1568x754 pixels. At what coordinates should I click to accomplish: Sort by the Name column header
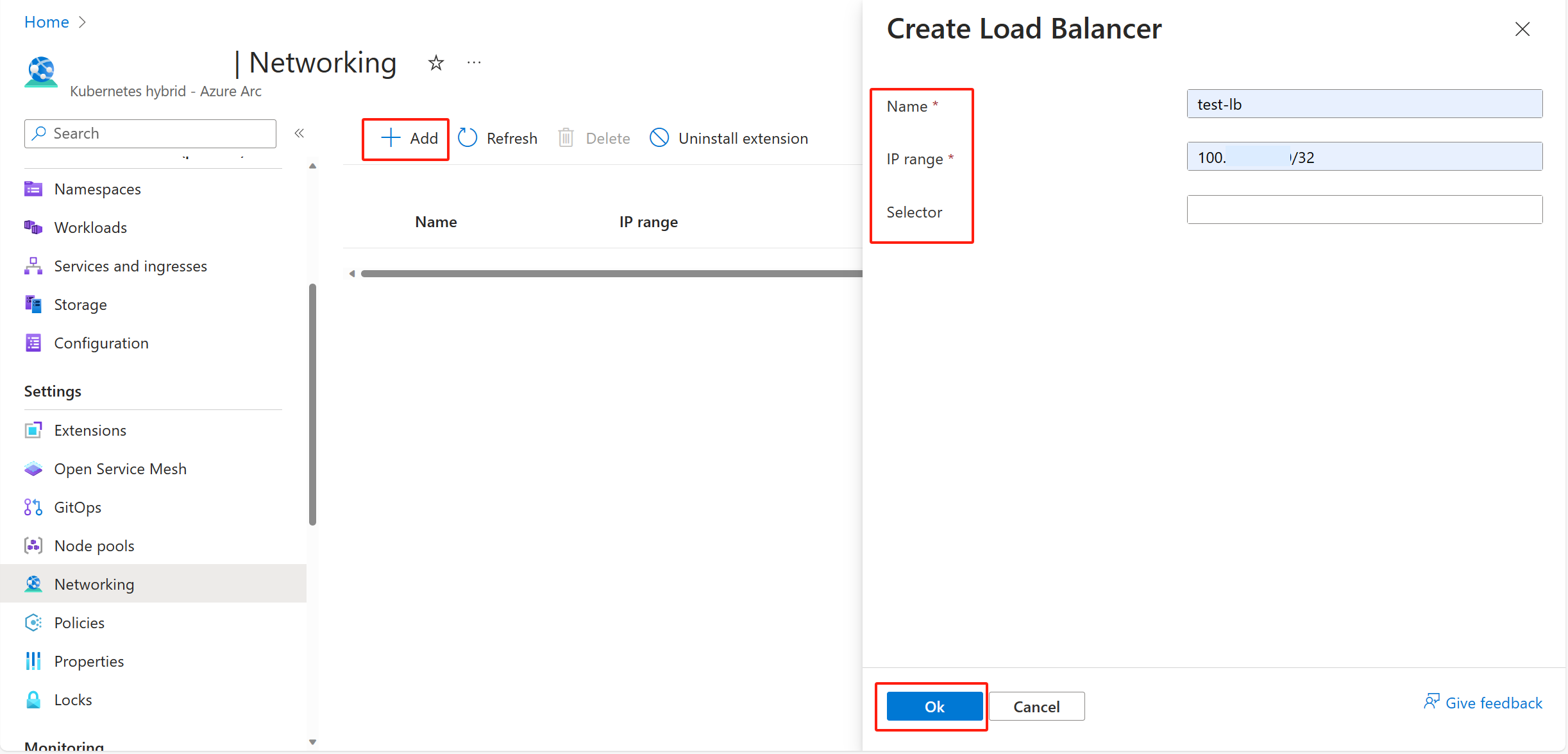(x=436, y=222)
